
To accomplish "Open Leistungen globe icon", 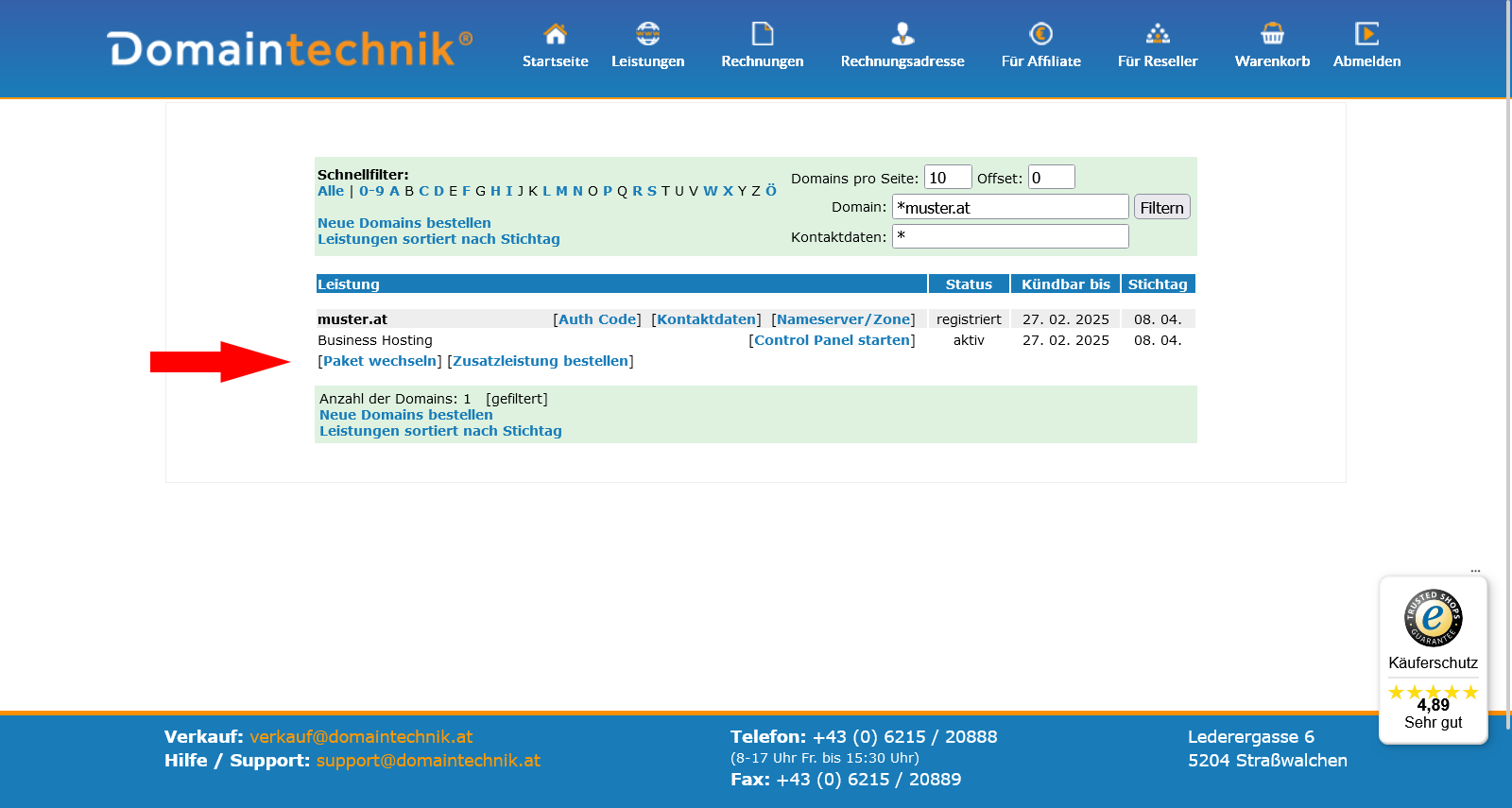I will coord(647,34).
